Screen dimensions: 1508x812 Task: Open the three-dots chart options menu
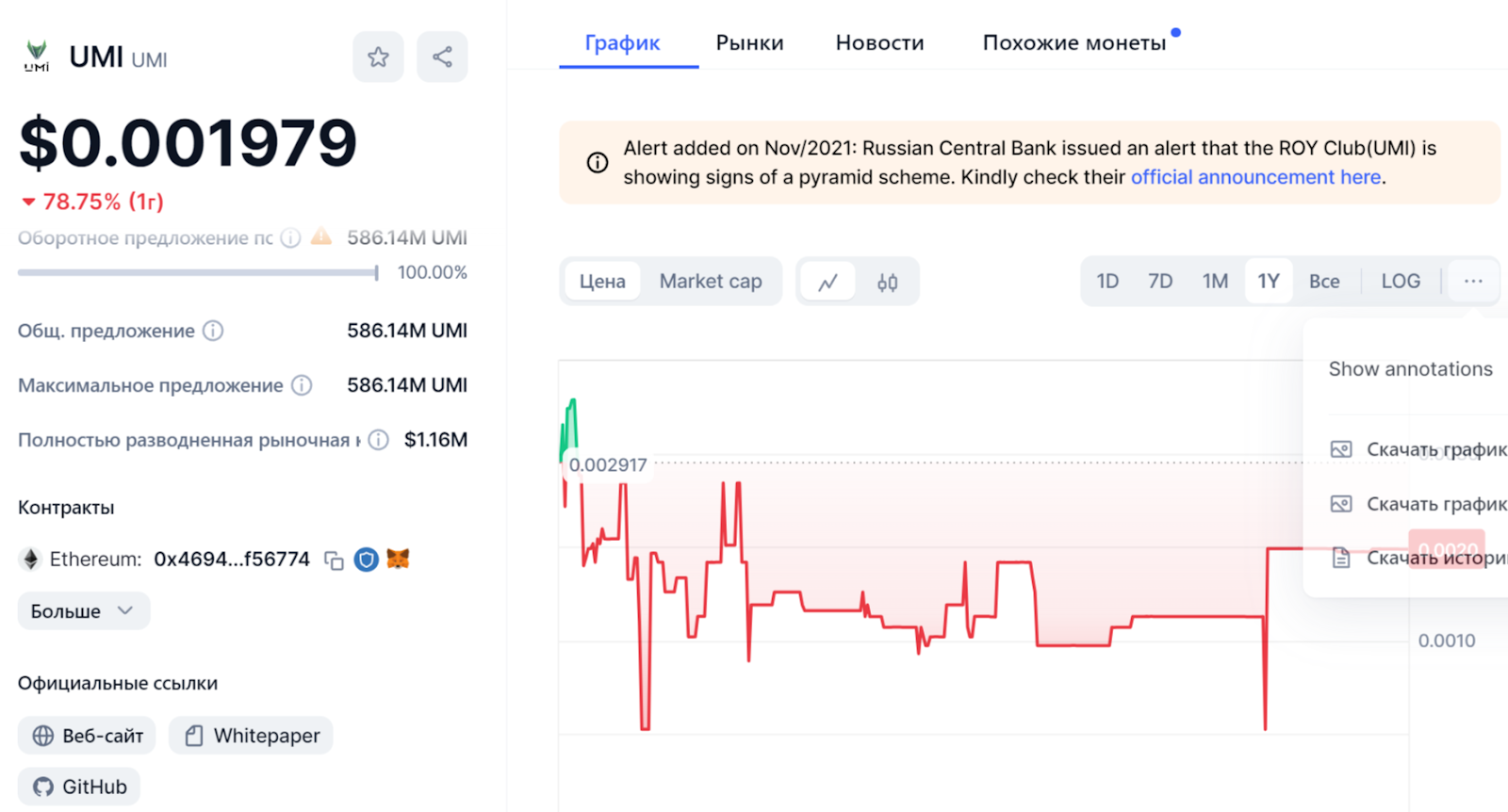coord(1473,282)
